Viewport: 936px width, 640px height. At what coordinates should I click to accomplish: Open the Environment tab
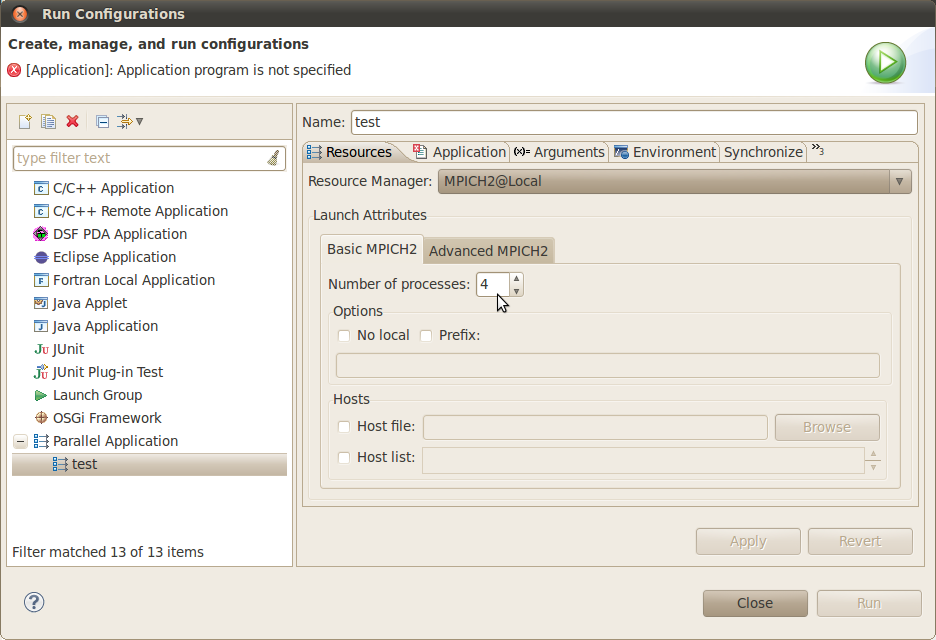(x=664, y=152)
